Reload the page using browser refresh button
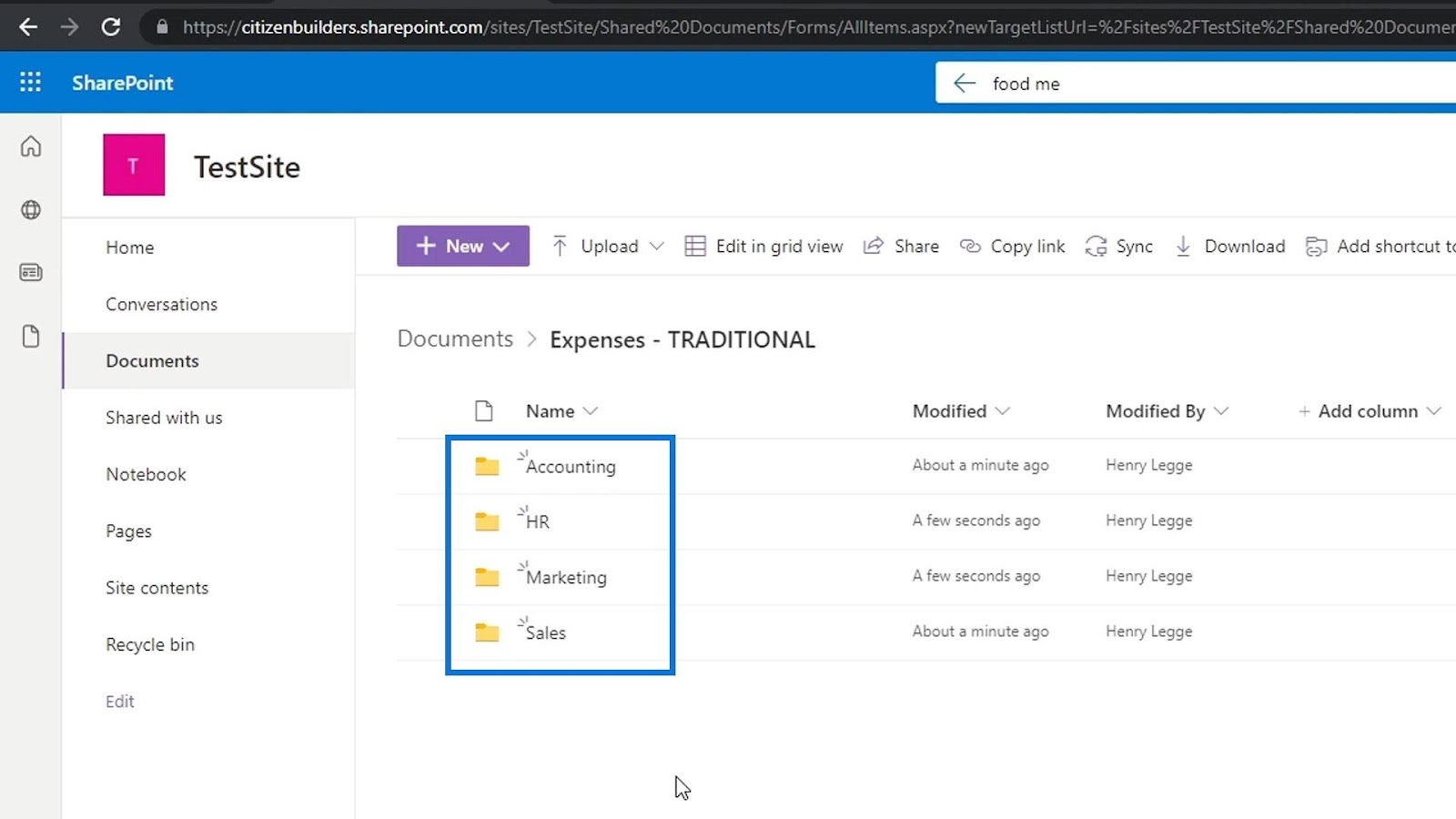Screen dimensions: 1456x819 tap(111, 26)
